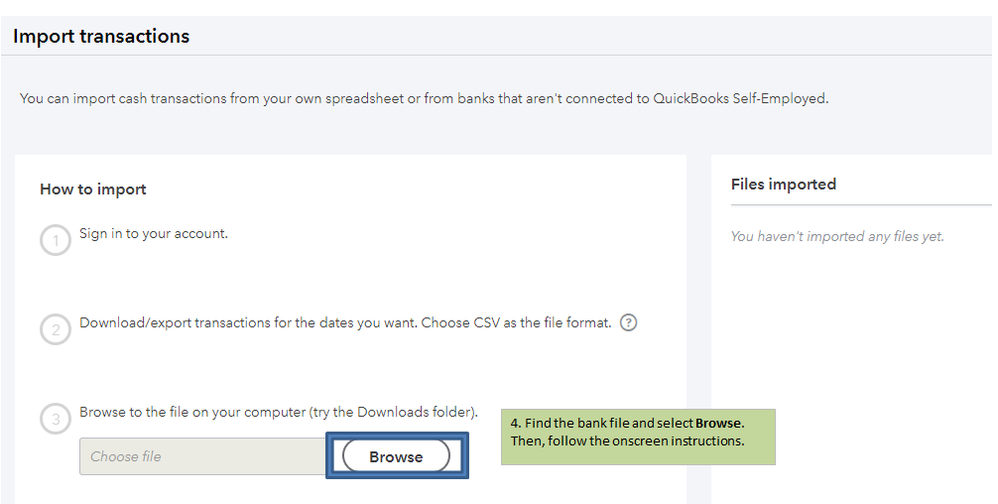Select the step 3 circle icon

[x=56, y=418]
